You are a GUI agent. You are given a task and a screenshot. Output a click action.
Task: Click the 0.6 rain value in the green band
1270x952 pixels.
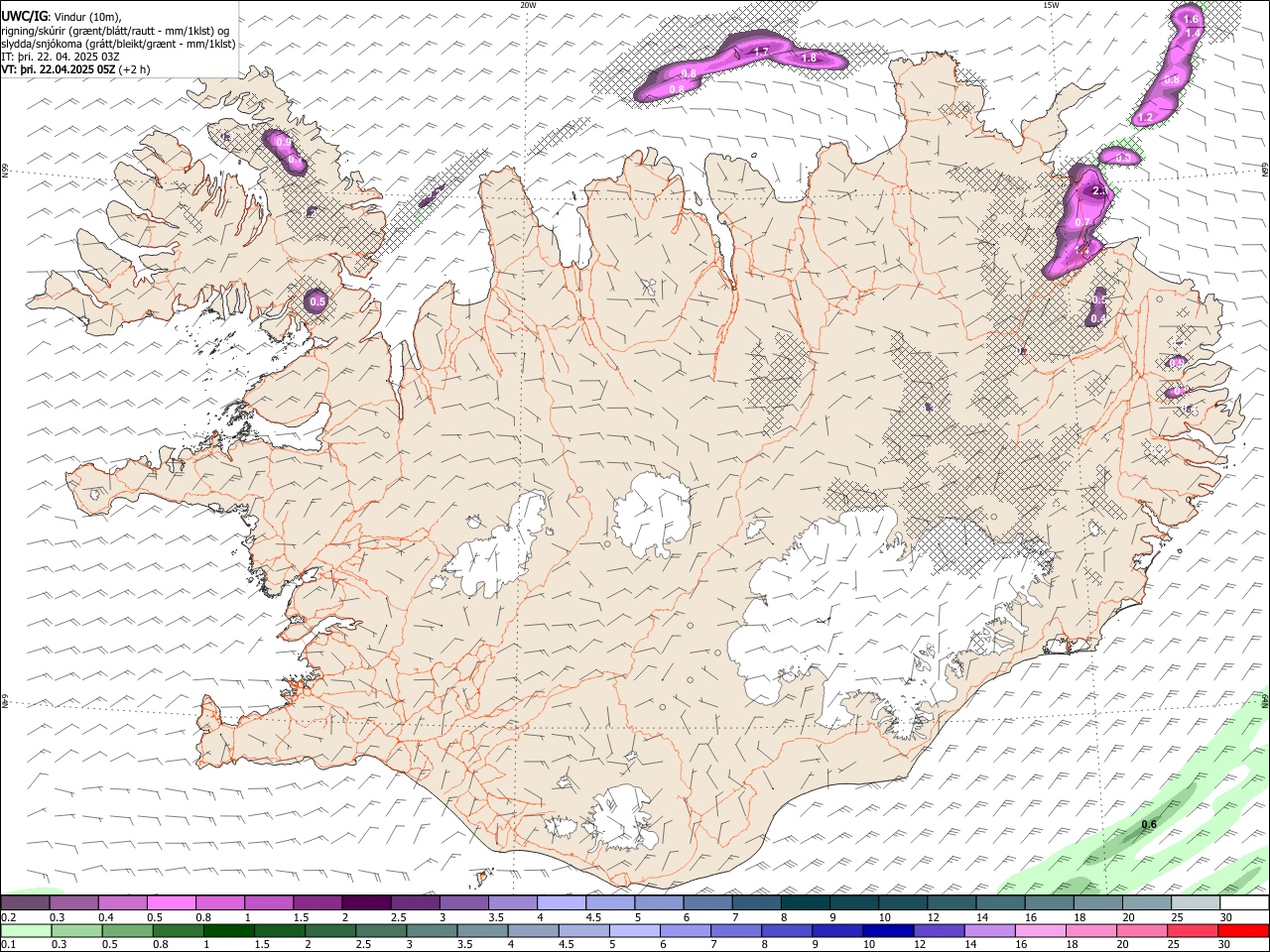(x=1149, y=825)
